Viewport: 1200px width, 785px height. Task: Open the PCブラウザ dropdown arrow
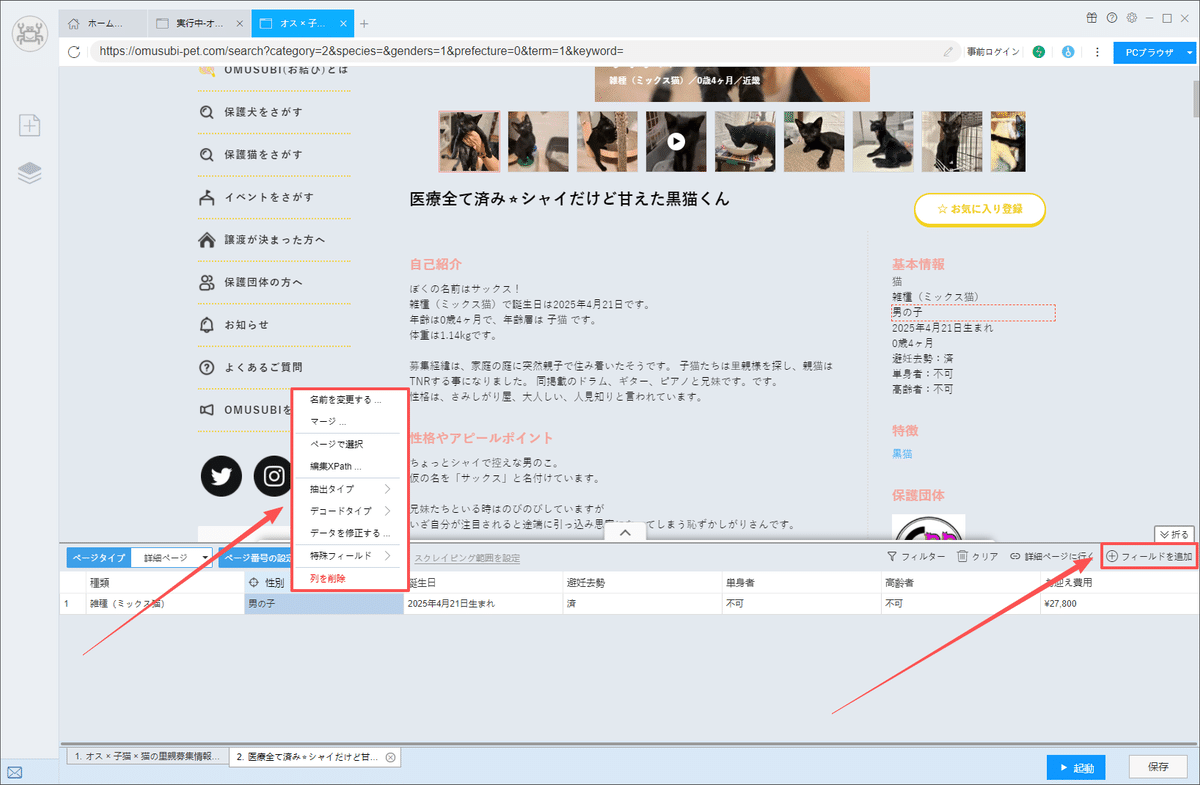[1189, 51]
